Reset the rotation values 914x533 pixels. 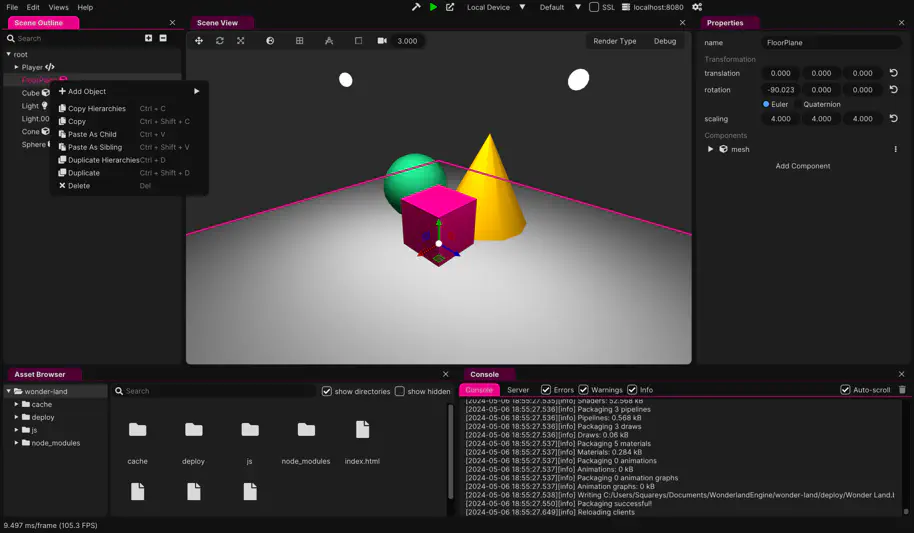tap(893, 90)
